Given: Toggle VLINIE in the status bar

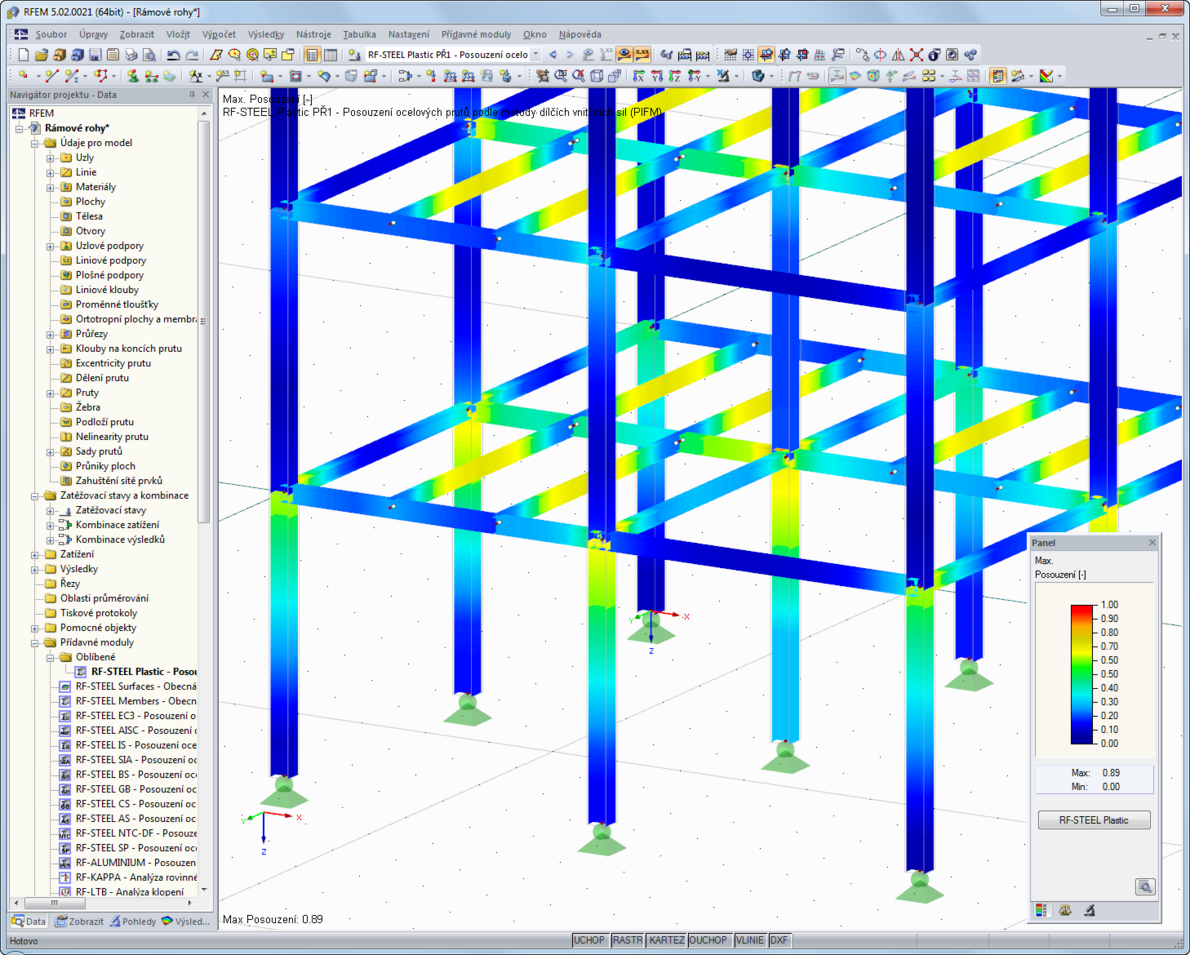Looking at the screenshot, I should point(749,940).
